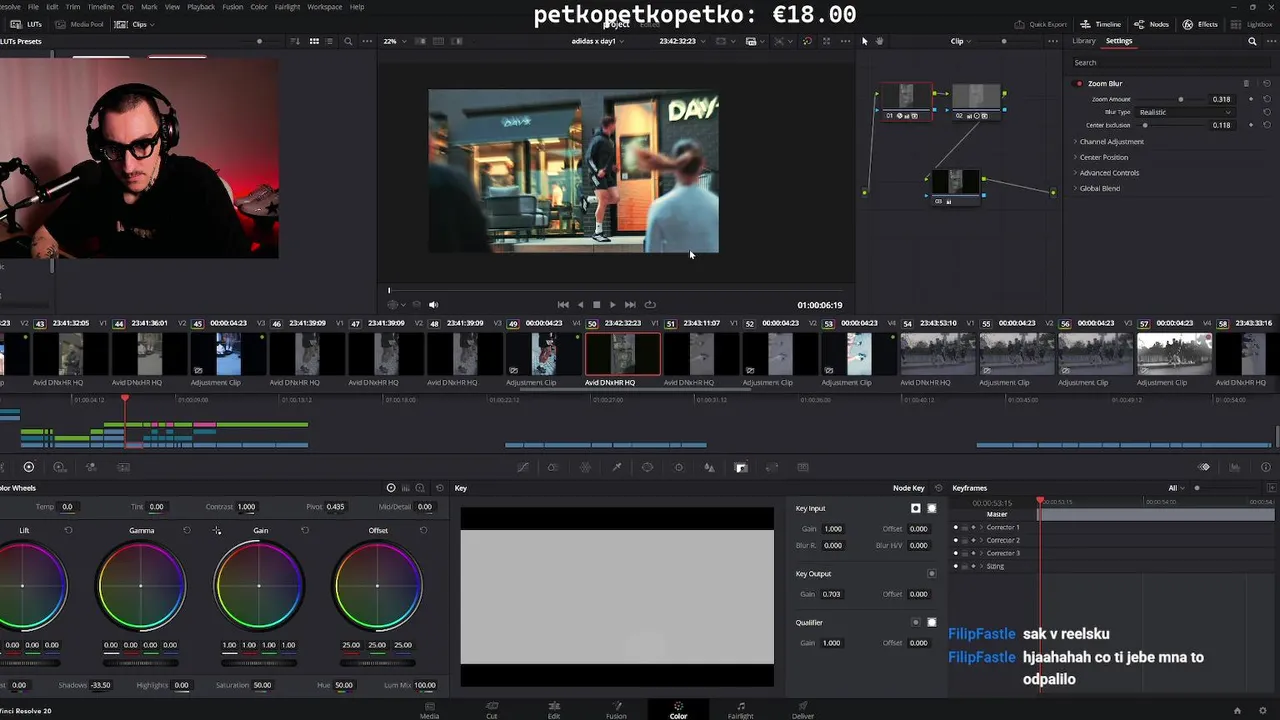The height and width of the screenshot is (720, 1280).
Task: Open the Scopes icon in palette toolbar
Action: click(1234, 467)
